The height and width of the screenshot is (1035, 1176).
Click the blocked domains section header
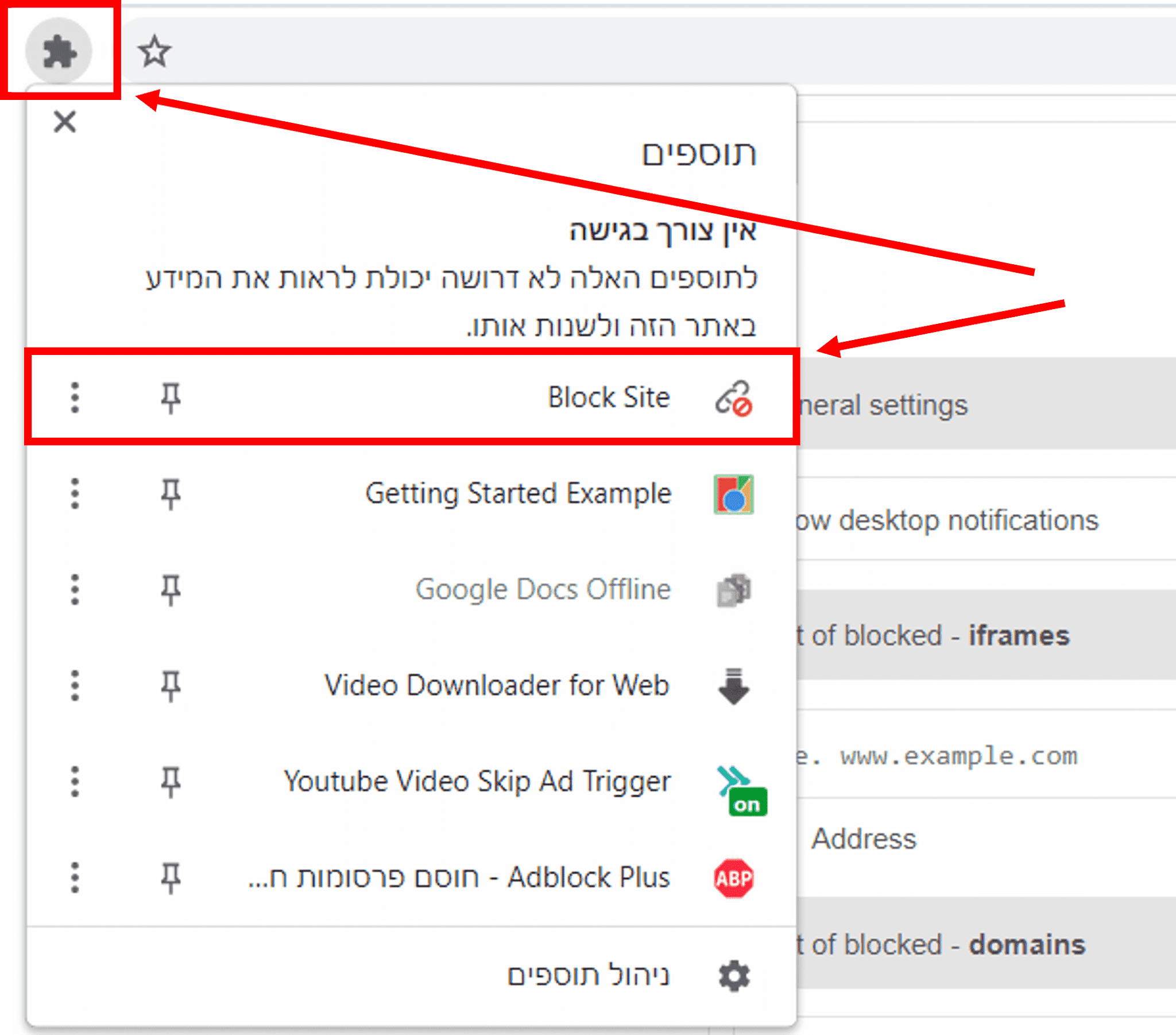point(987,945)
